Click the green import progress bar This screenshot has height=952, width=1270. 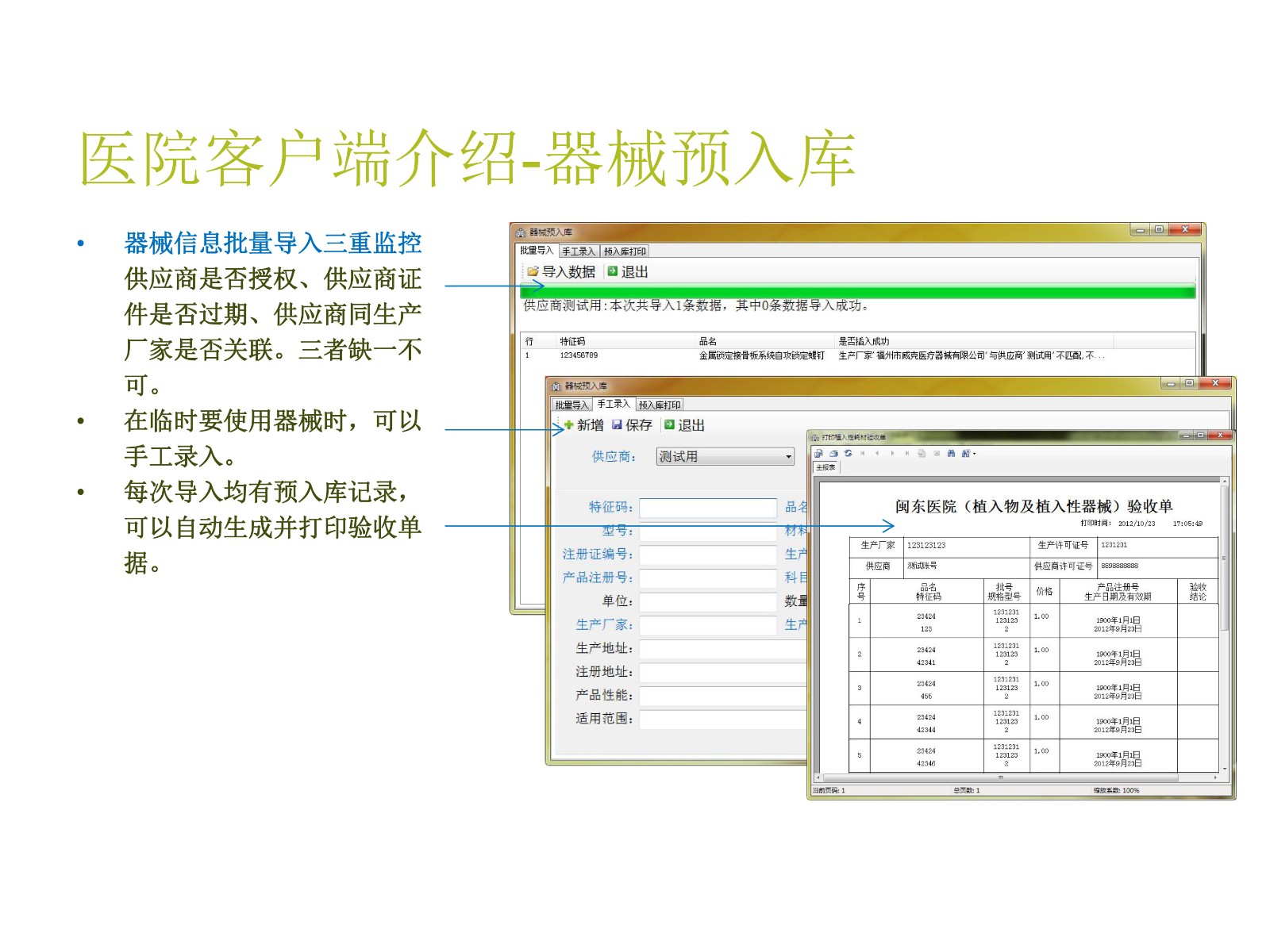pos(857,292)
